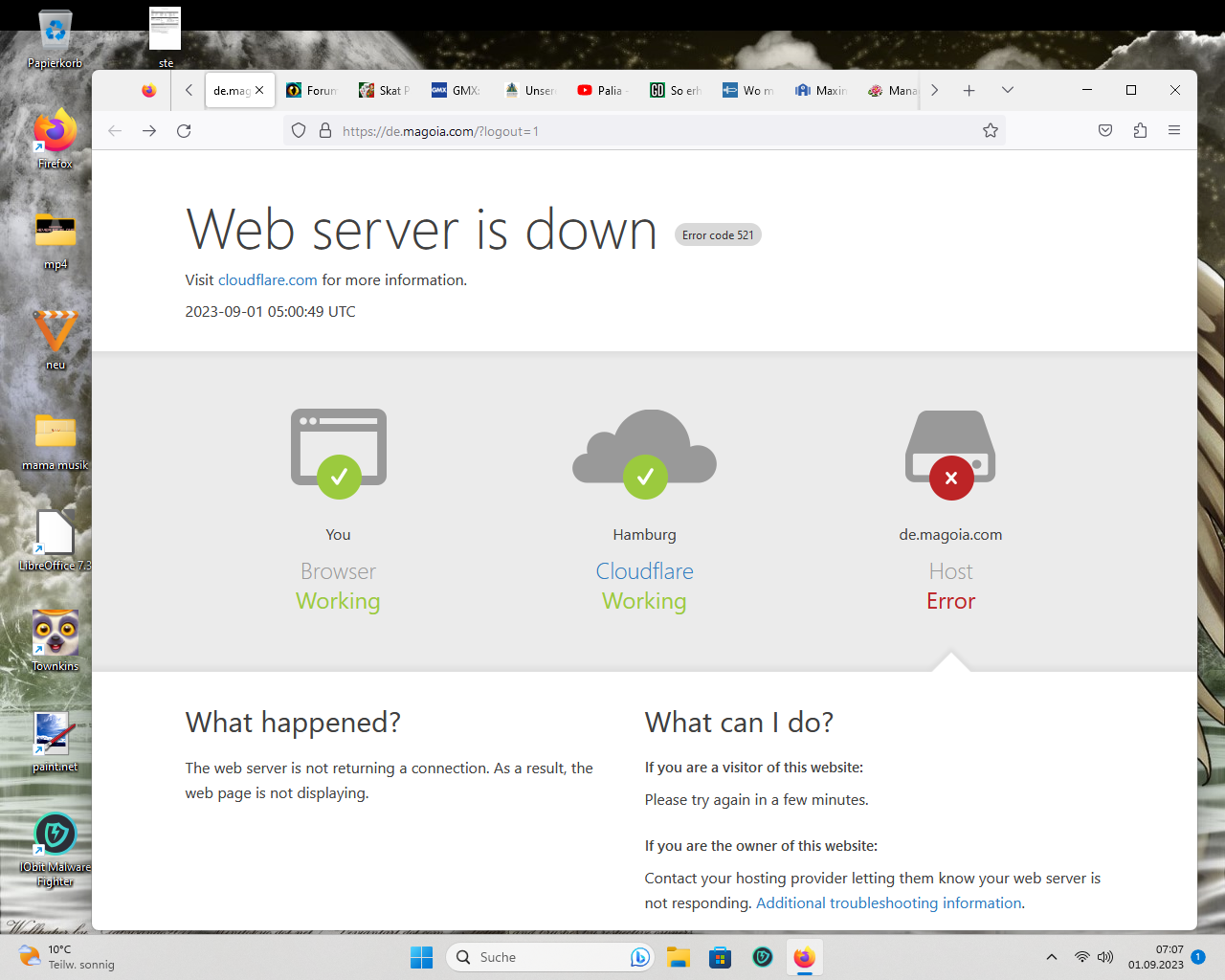Switch to the Mana tab
The height and width of the screenshot is (980, 1225).
tap(892, 90)
